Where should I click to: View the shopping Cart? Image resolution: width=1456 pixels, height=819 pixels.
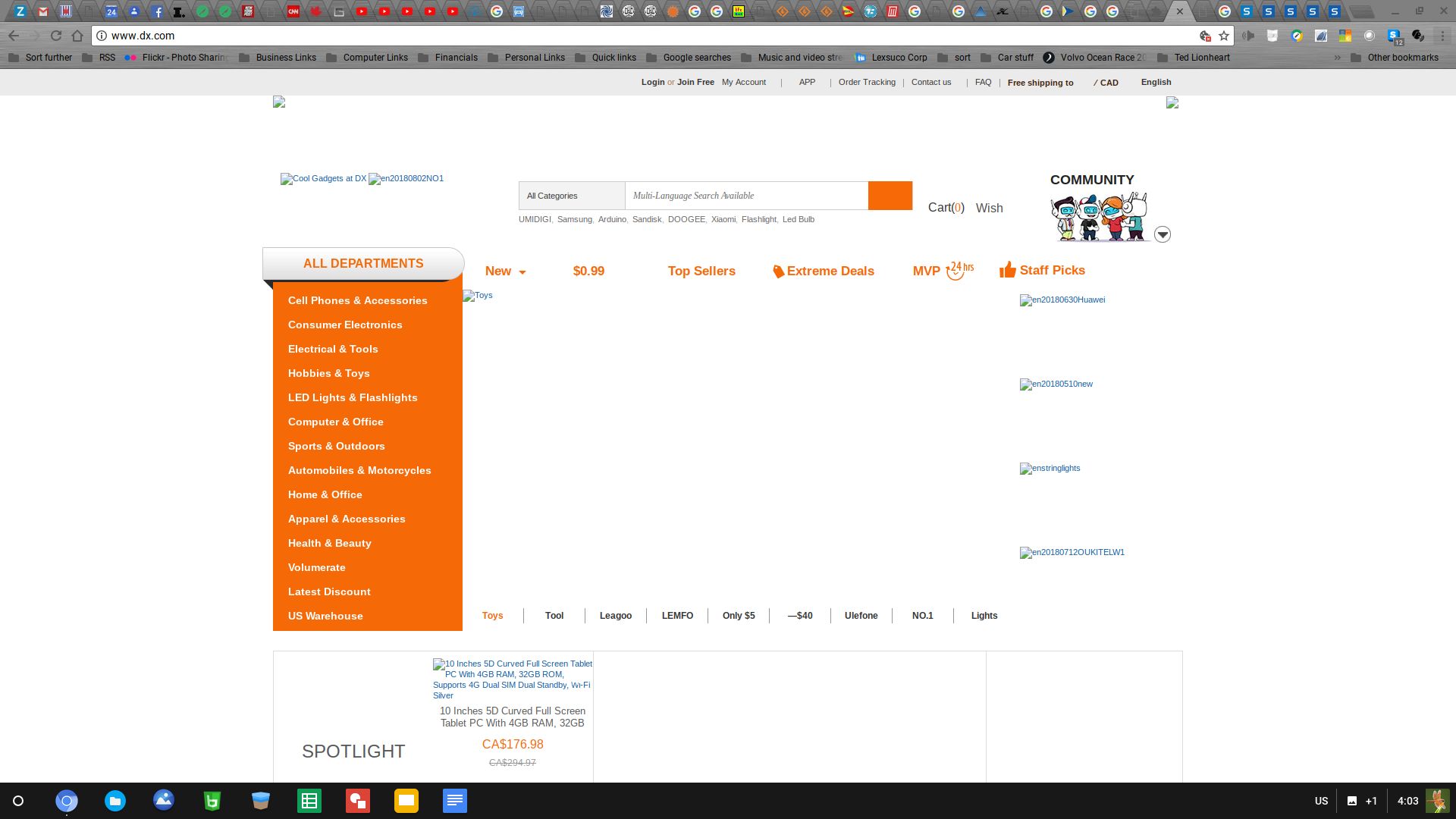pos(946,207)
